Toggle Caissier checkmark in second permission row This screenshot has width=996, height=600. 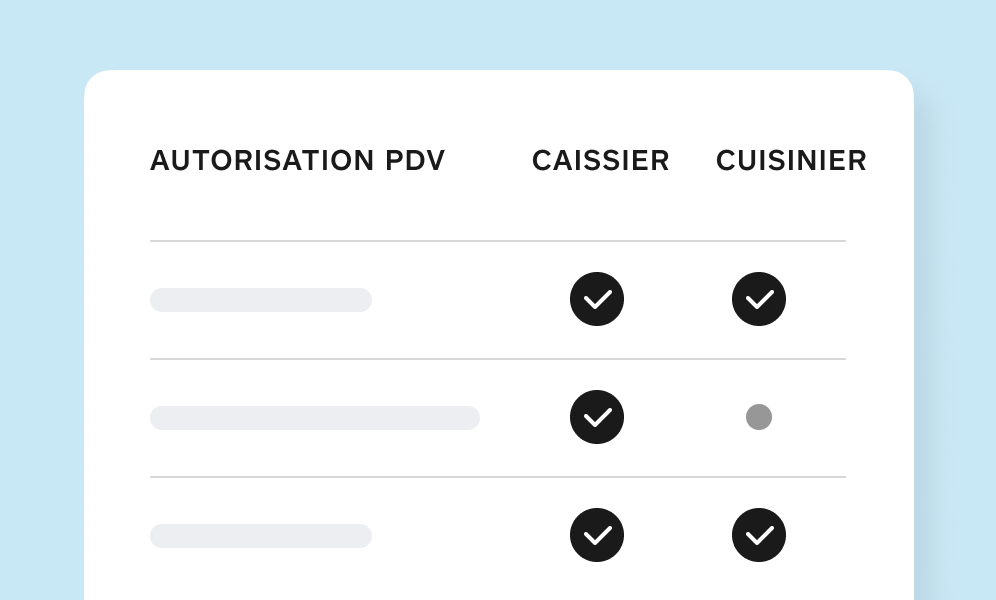597,417
